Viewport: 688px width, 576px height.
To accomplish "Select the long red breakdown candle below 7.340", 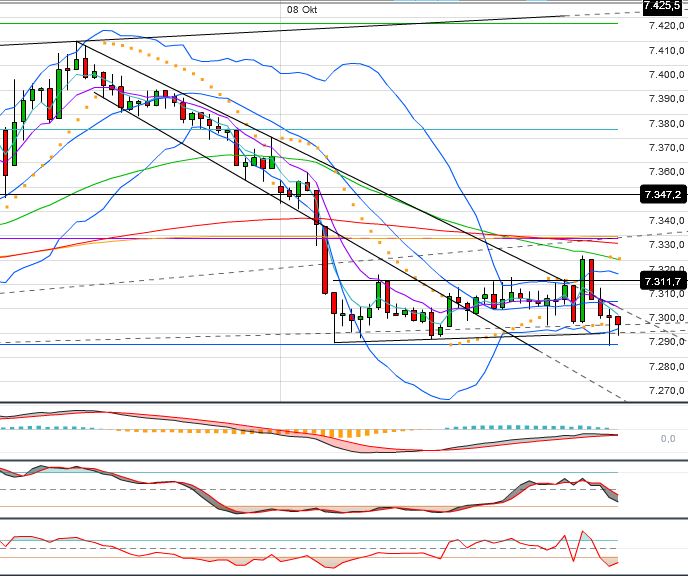I will click(x=325, y=260).
